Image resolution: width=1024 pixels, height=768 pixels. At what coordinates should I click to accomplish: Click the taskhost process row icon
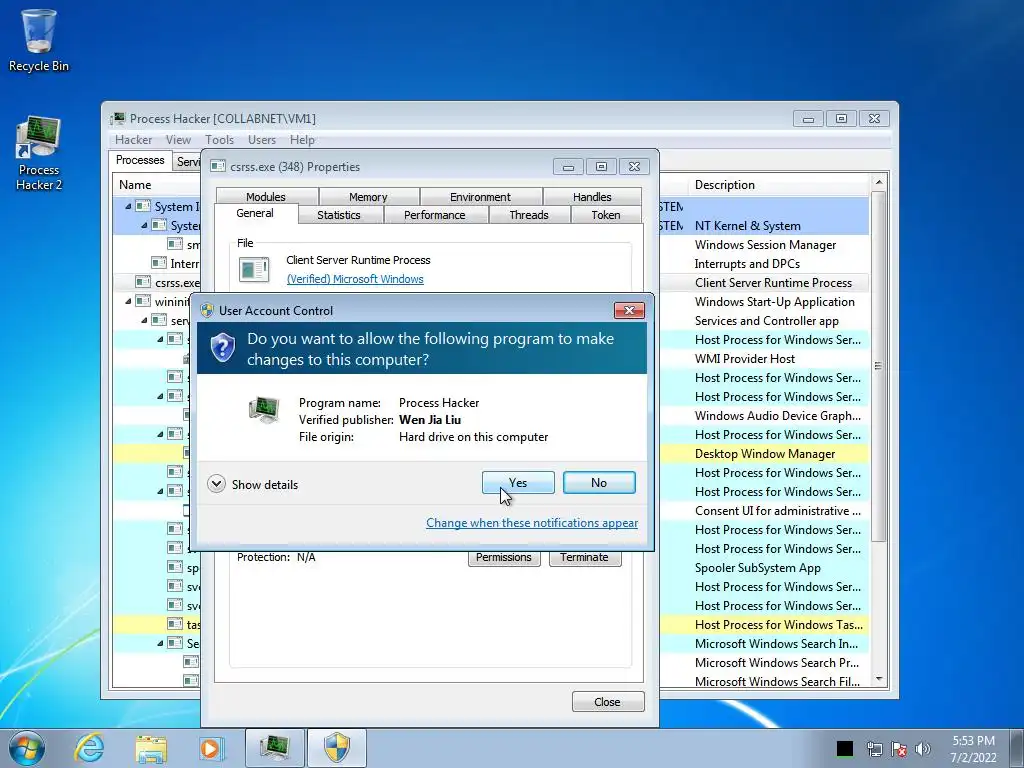[174, 624]
